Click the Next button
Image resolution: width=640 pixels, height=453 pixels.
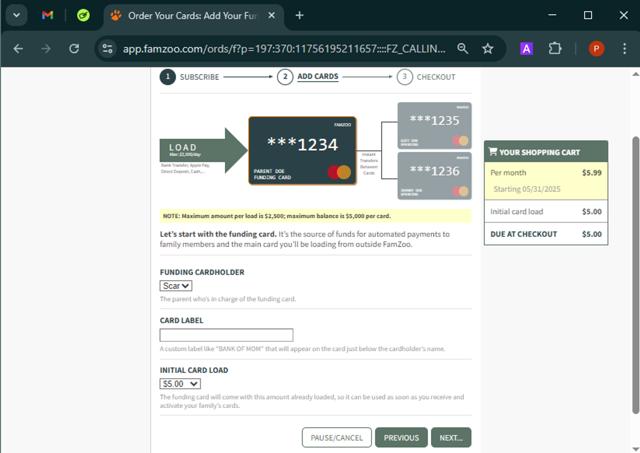click(x=451, y=437)
